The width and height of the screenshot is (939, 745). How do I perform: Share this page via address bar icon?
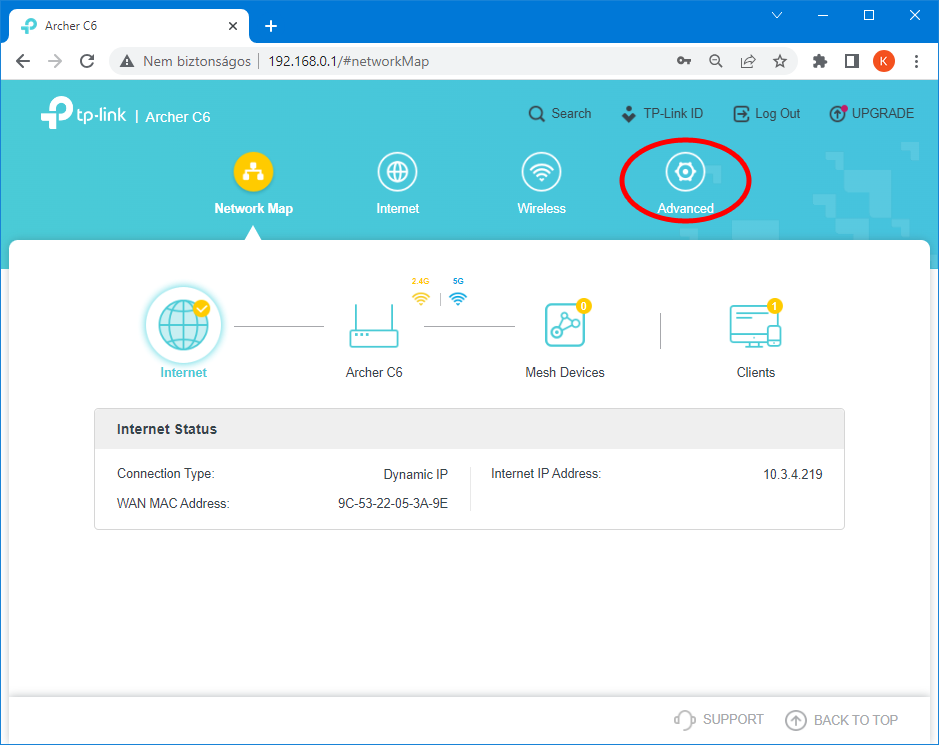click(748, 61)
